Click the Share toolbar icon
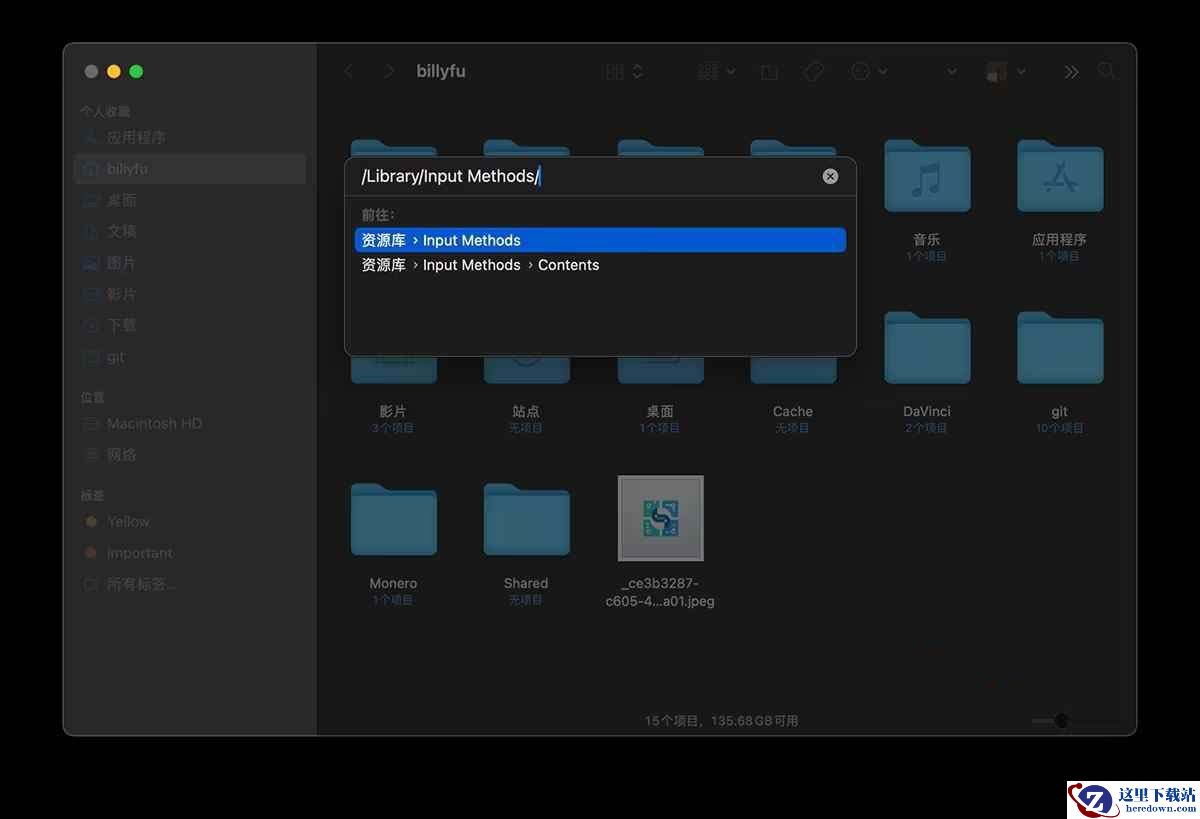 point(769,71)
